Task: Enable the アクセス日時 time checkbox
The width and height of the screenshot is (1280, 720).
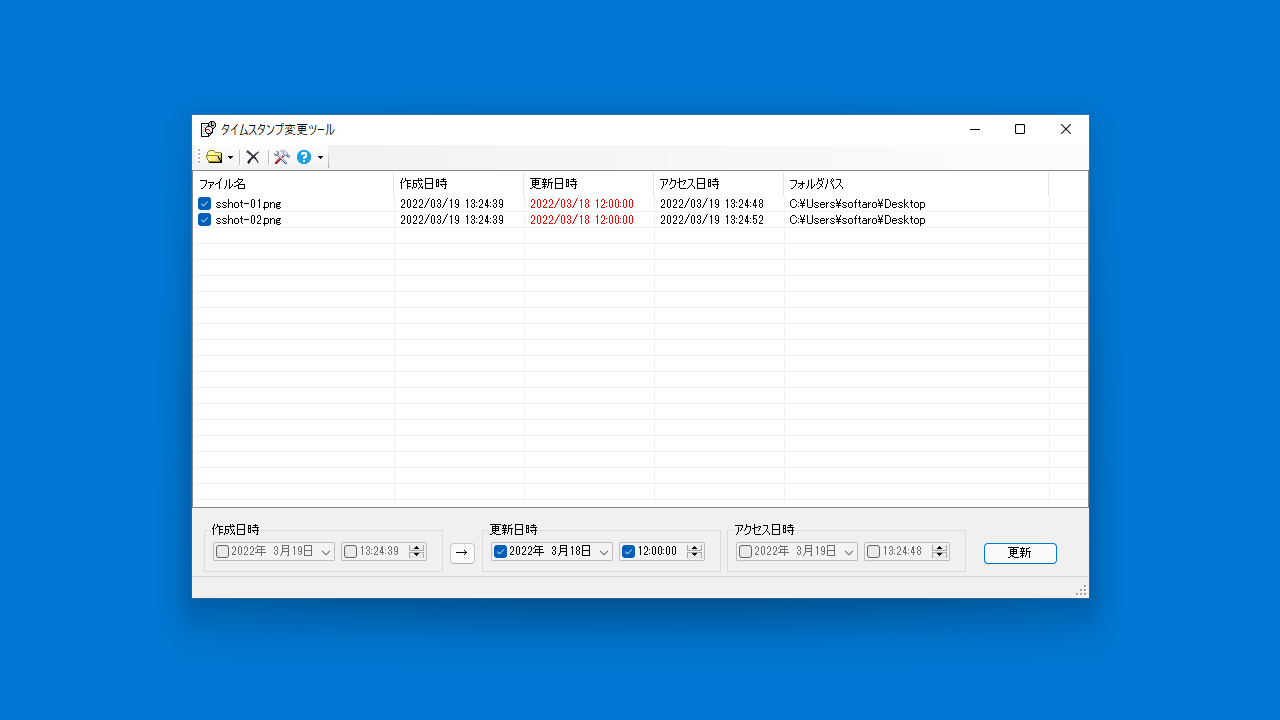Action: 873,551
